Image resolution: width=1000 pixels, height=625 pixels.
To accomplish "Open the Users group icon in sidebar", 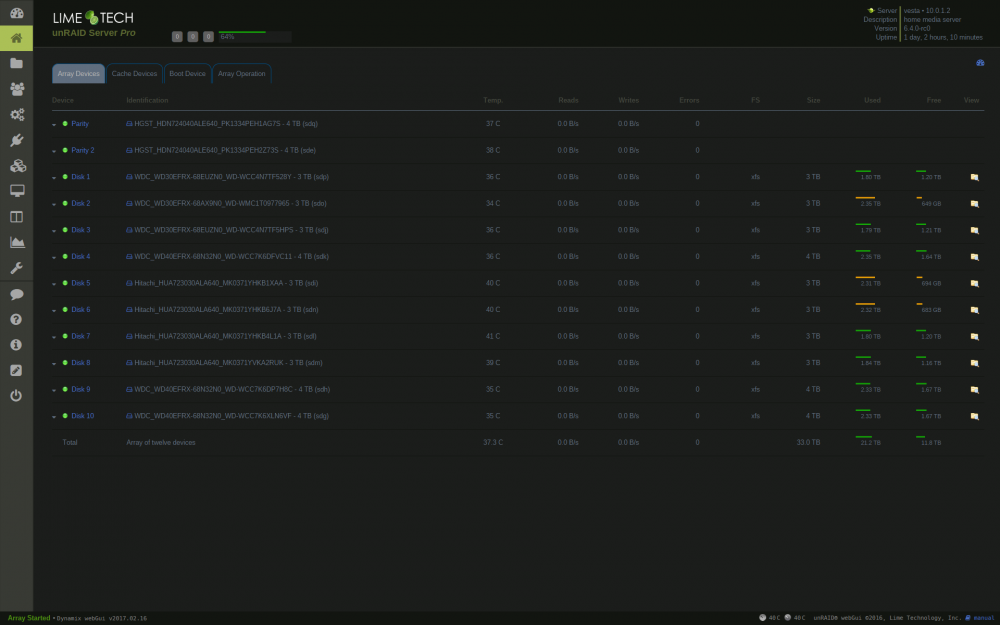I will pos(17,89).
